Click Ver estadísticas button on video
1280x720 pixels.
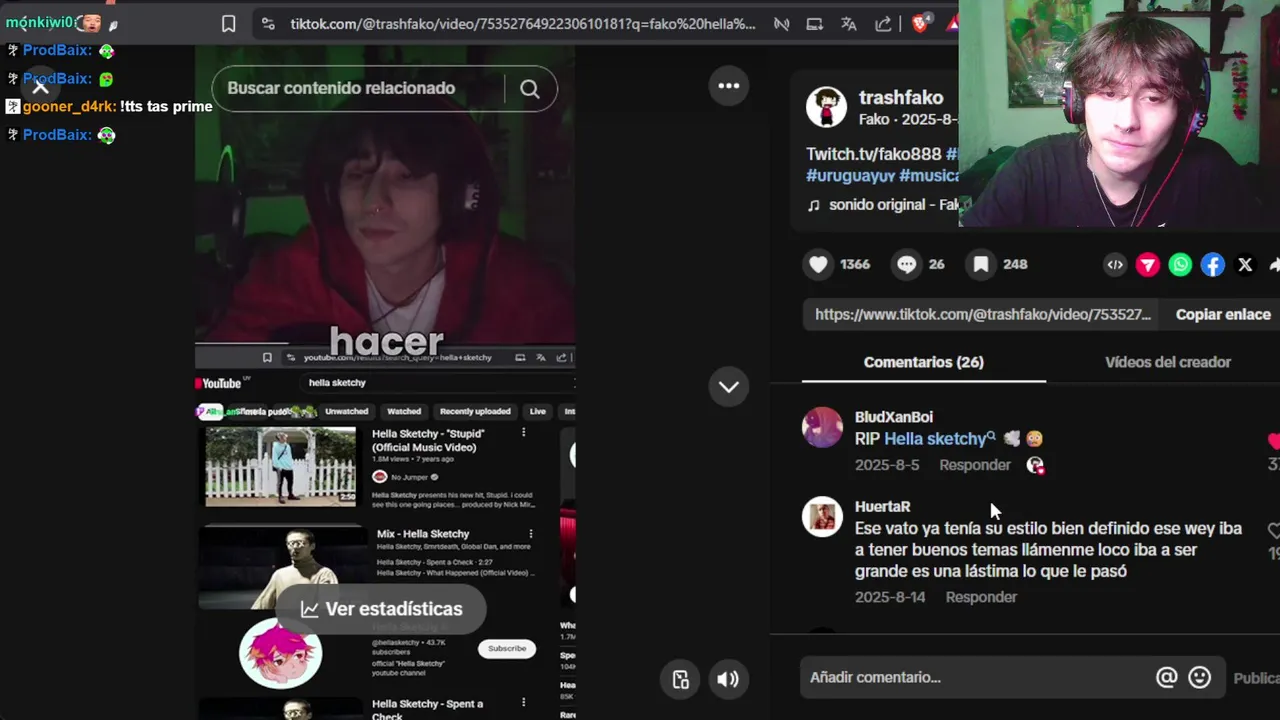(382, 609)
